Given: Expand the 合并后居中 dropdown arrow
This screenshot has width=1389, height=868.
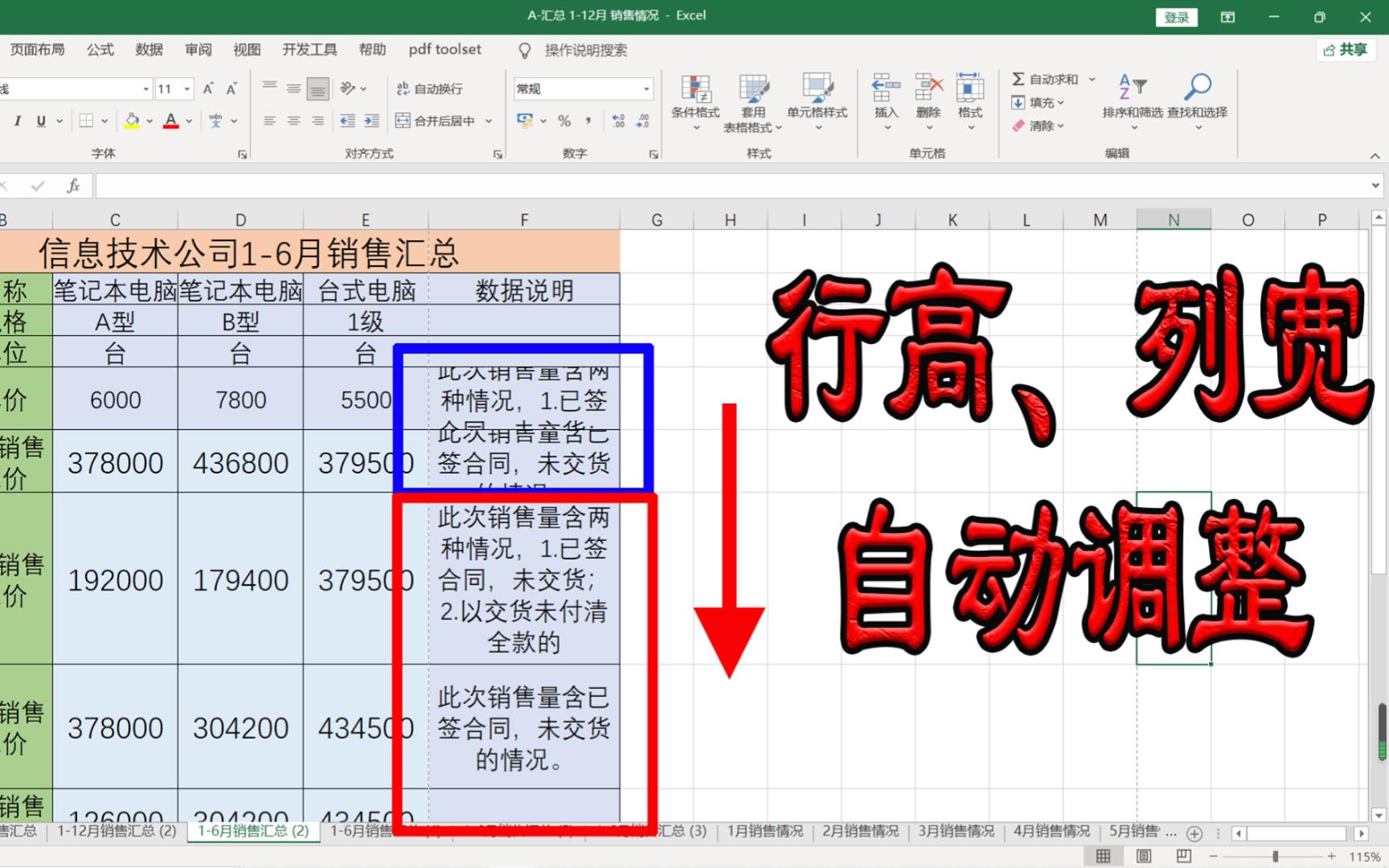Looking at the screenshot, I should pos(489,121).
